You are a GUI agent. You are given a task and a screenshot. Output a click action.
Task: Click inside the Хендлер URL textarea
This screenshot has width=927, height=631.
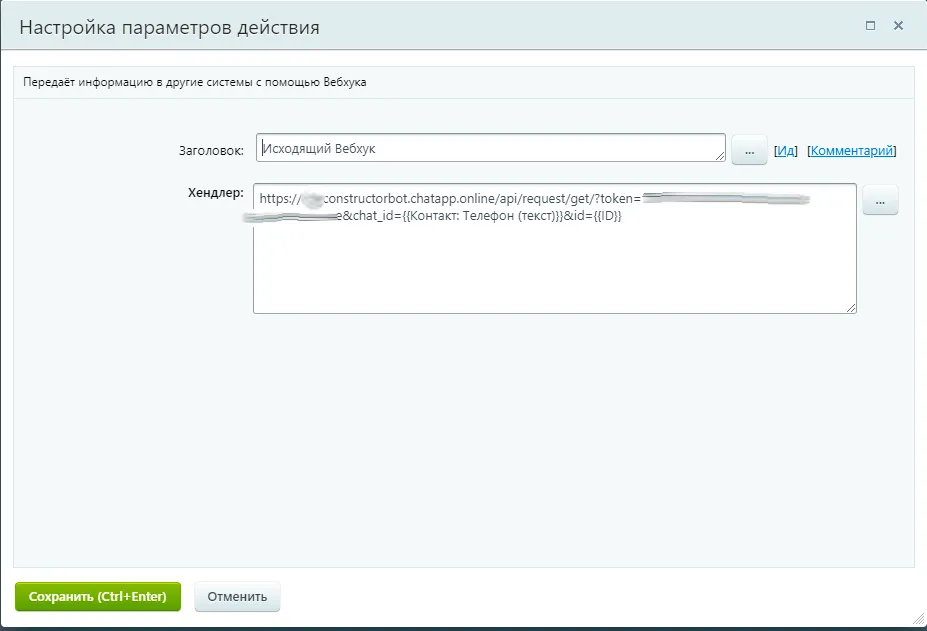[555, 248]
